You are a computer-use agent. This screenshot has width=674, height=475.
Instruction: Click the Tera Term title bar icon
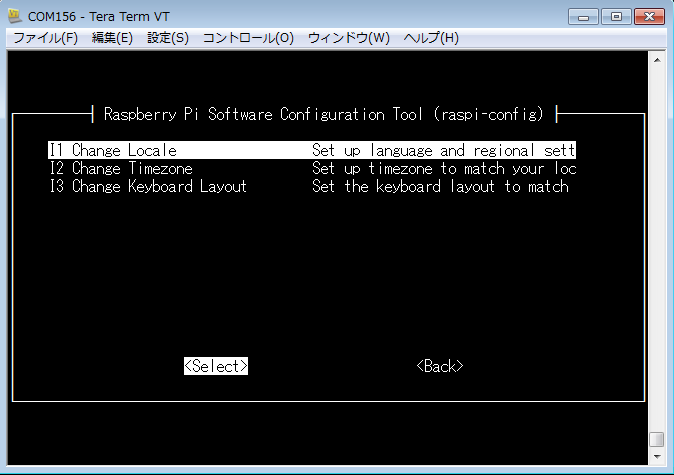[15, 16]
